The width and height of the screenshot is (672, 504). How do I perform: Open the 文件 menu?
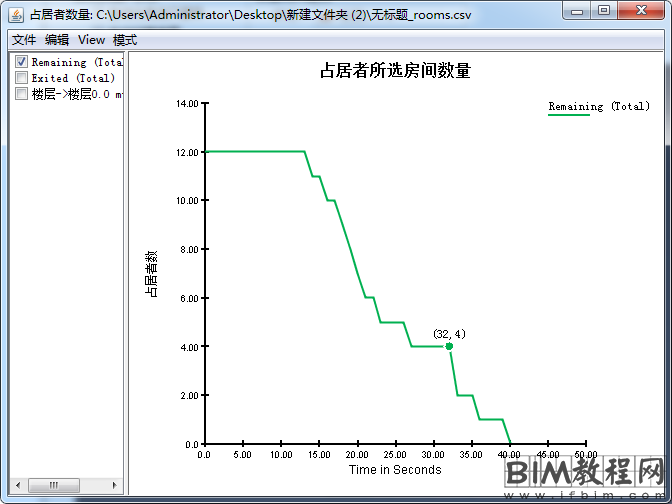[24, 40]
